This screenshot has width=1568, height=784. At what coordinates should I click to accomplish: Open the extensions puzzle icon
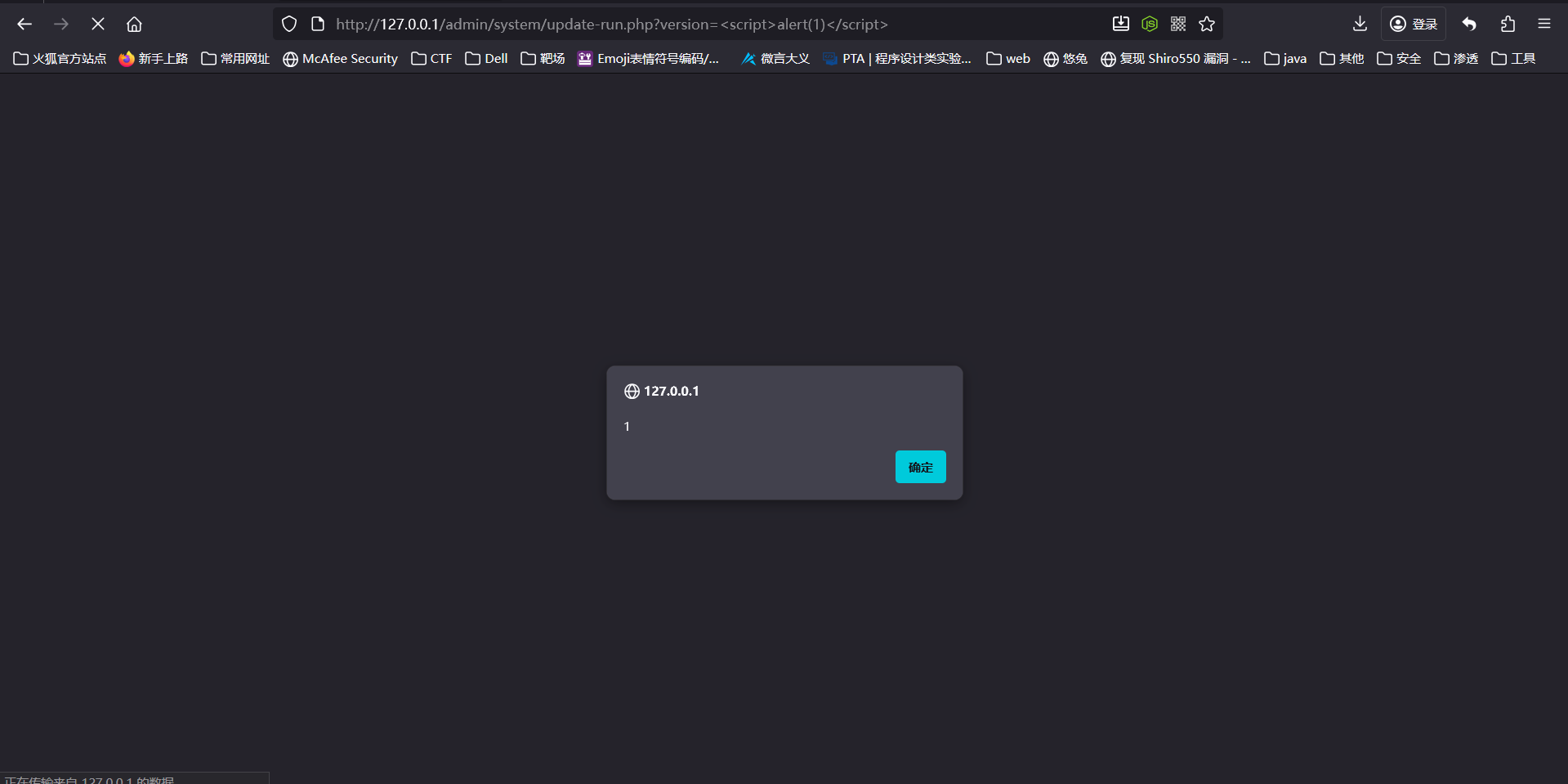pyautogui.click(x=1508, y=25)
